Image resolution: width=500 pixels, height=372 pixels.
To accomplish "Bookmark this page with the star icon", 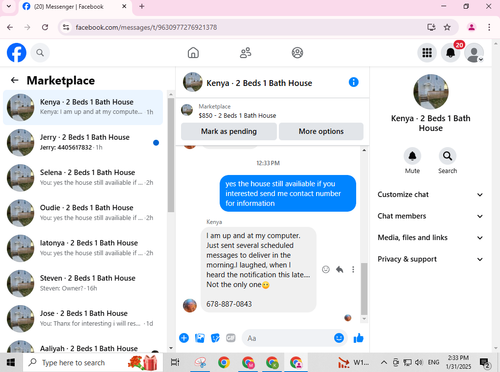I will [447, 27].
